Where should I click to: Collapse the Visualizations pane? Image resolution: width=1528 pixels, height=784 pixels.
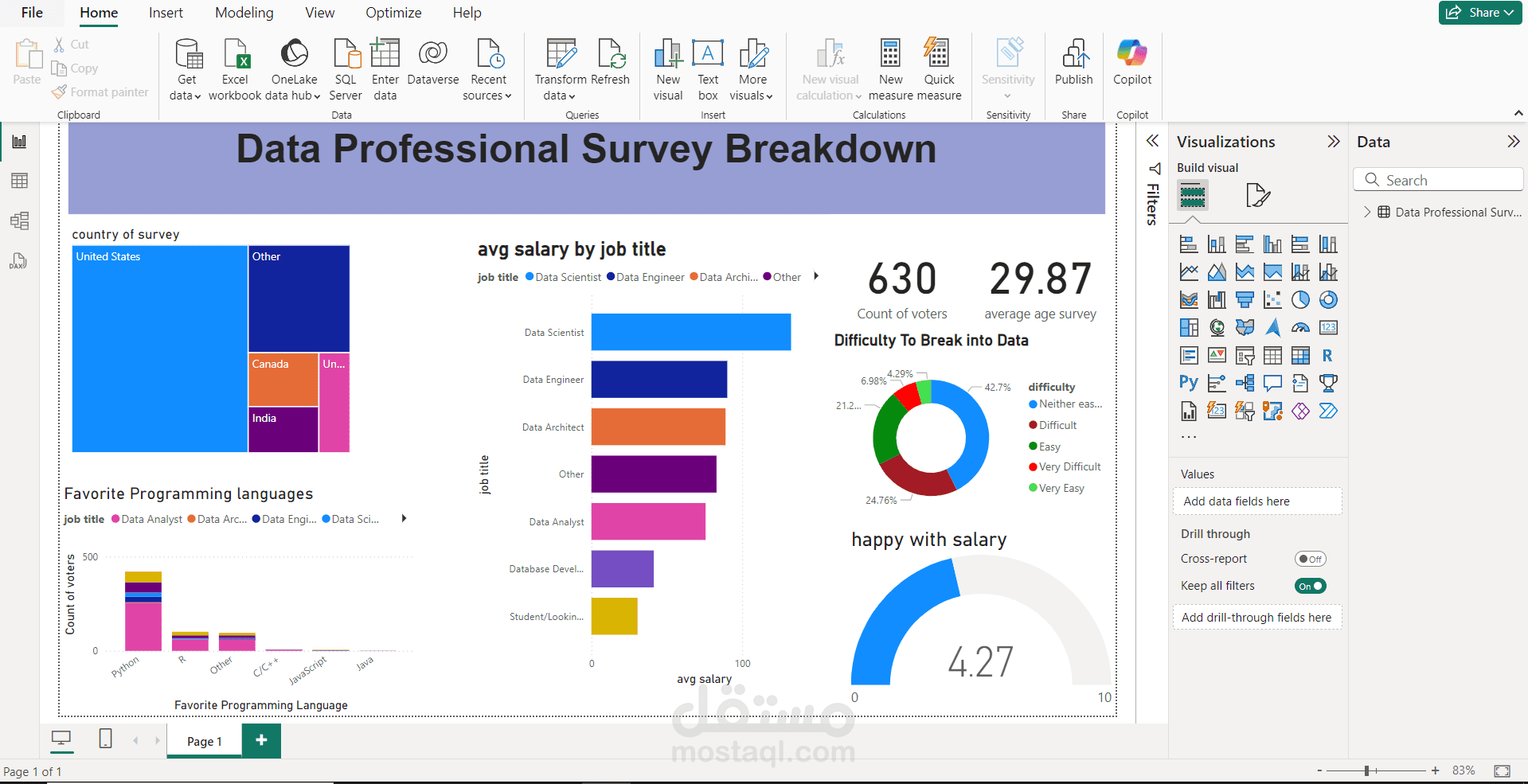coord(1334,142)
